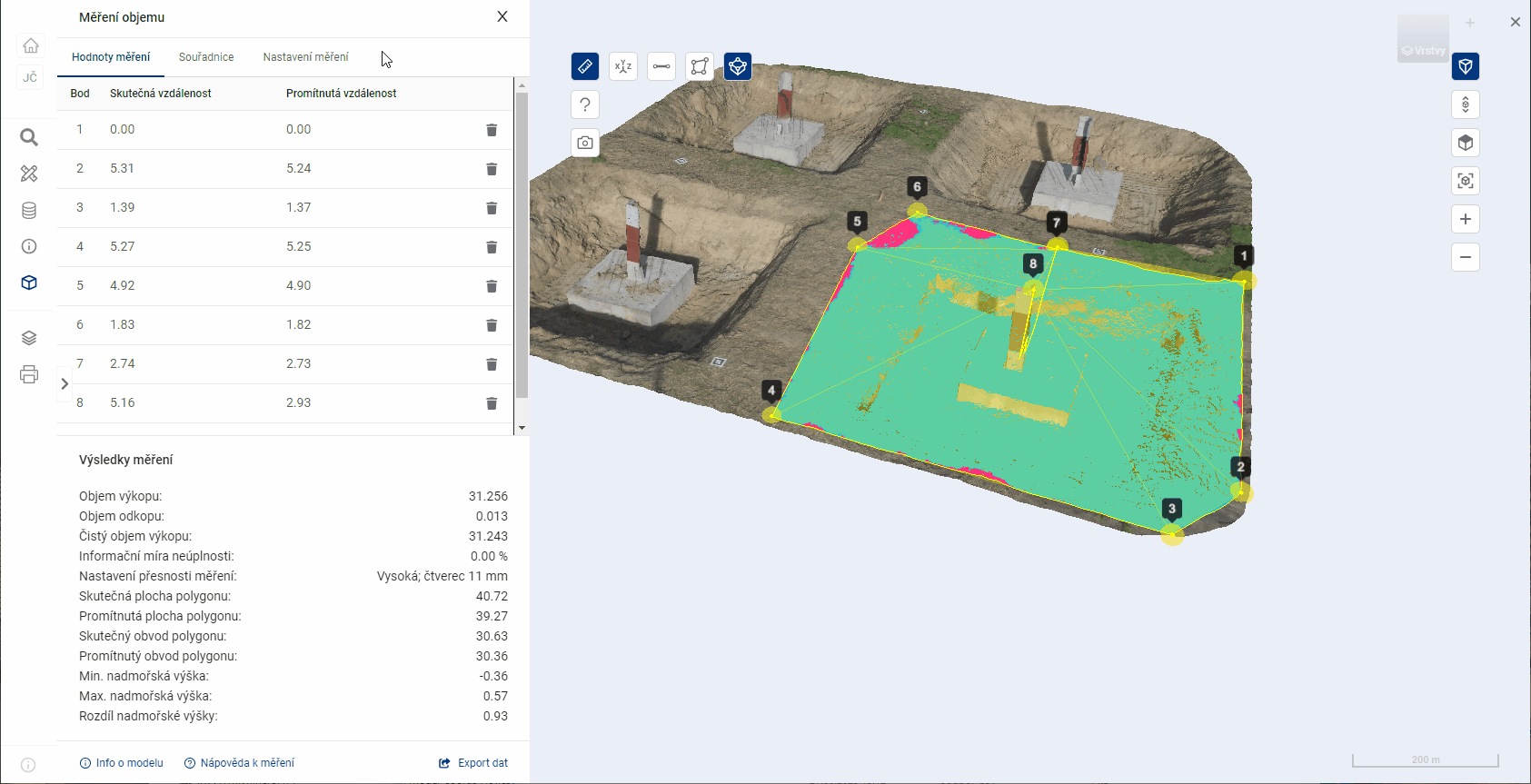
Task: Expand the side panel with the chevron arrow
Action: click(65, 383)
